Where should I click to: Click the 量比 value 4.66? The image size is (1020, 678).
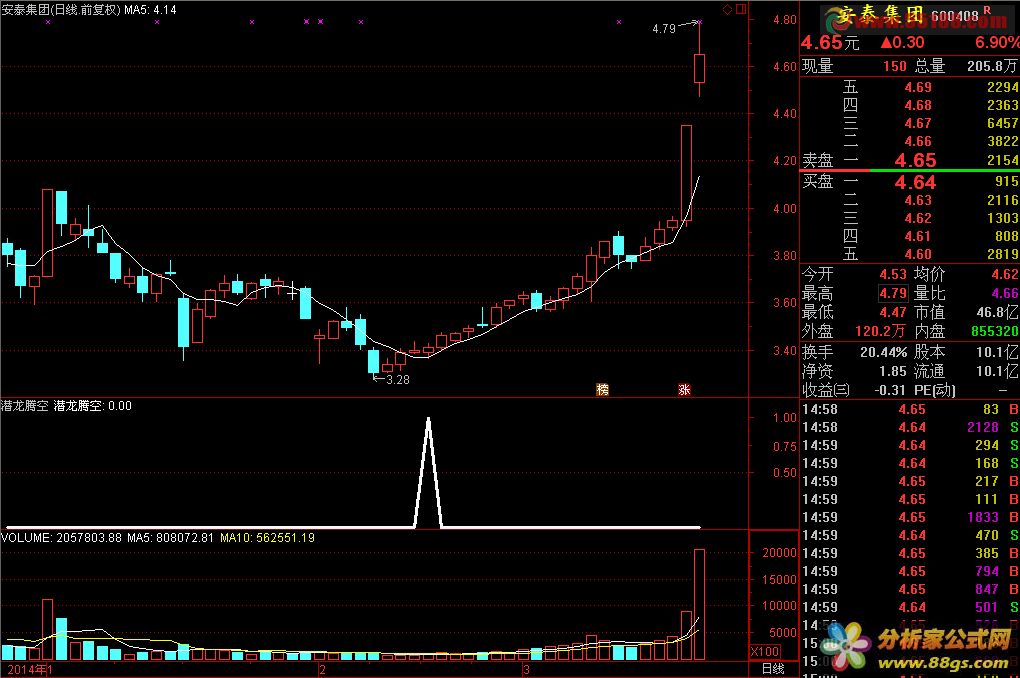[1005, 293]
